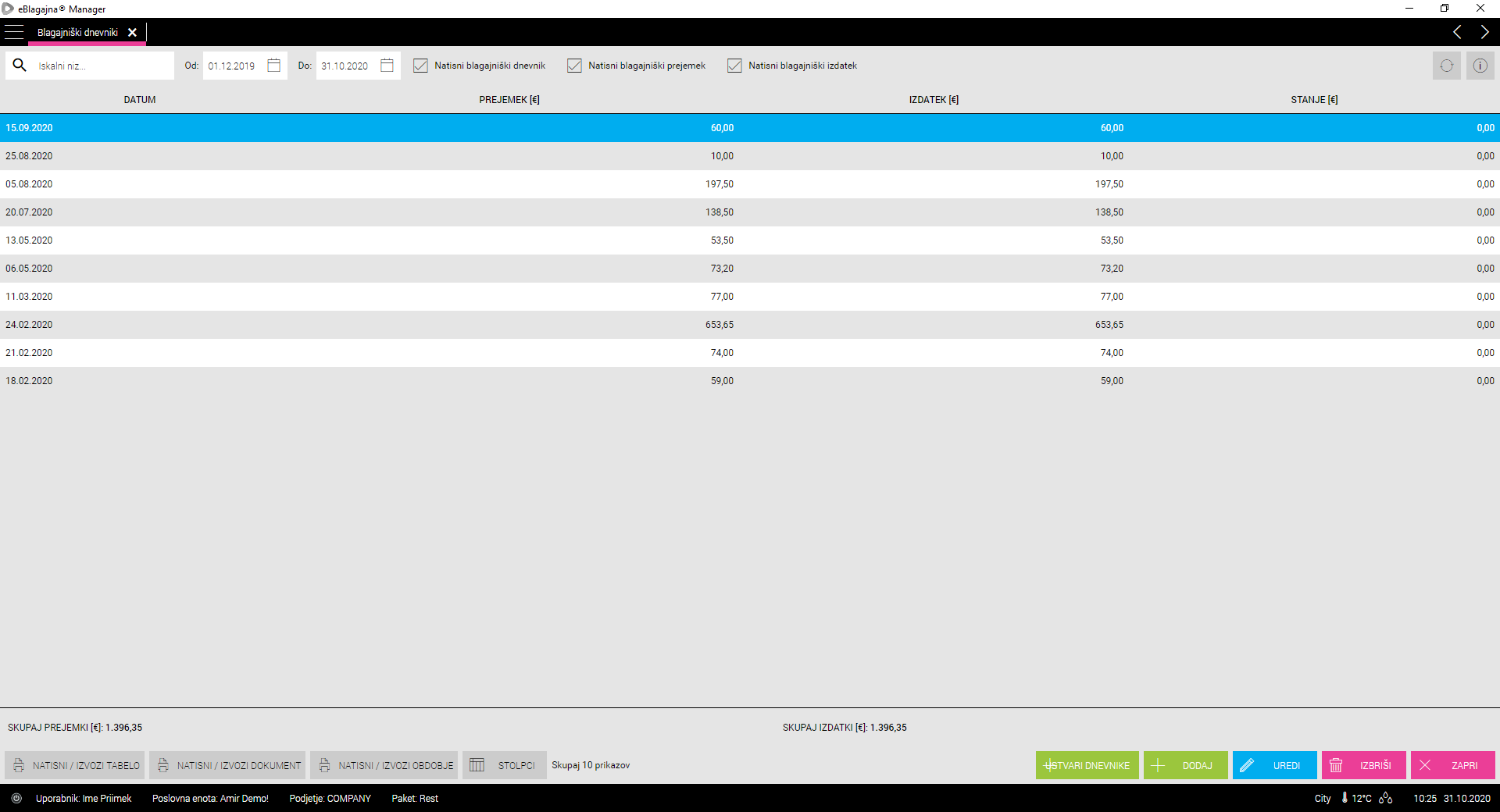Click the pink Izbriši button

(x=1363, y=765)
